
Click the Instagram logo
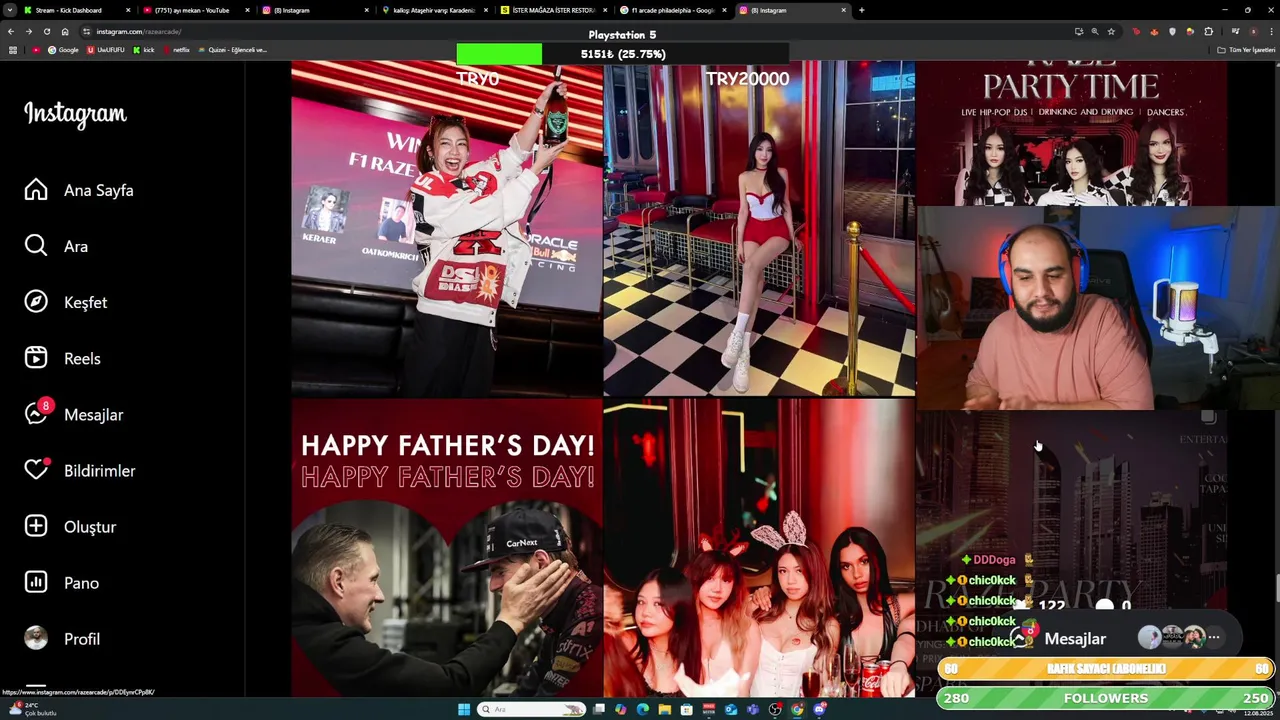(75, 114)
